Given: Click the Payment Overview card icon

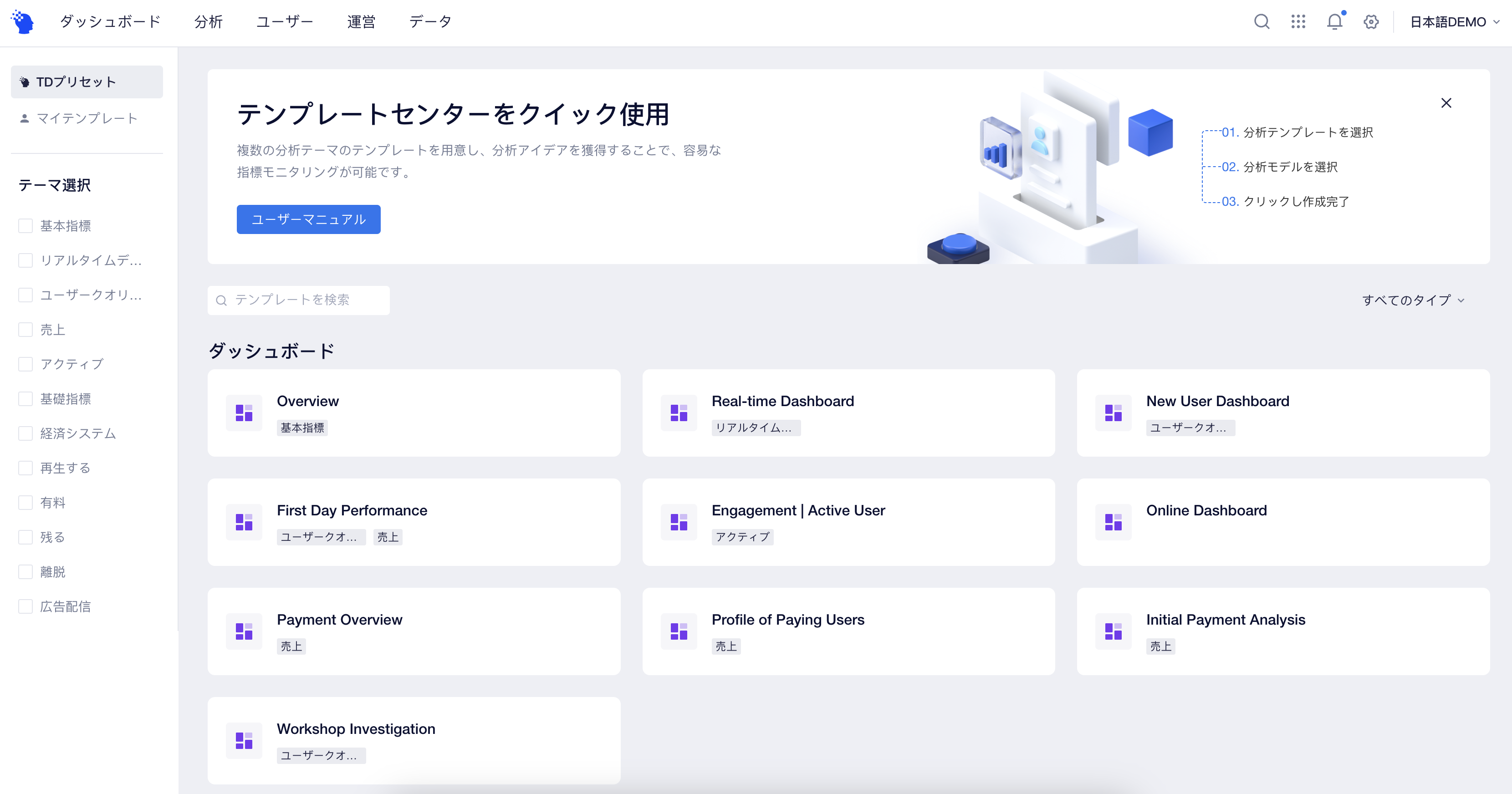Looking at the screenshot, I should point(244,631).
